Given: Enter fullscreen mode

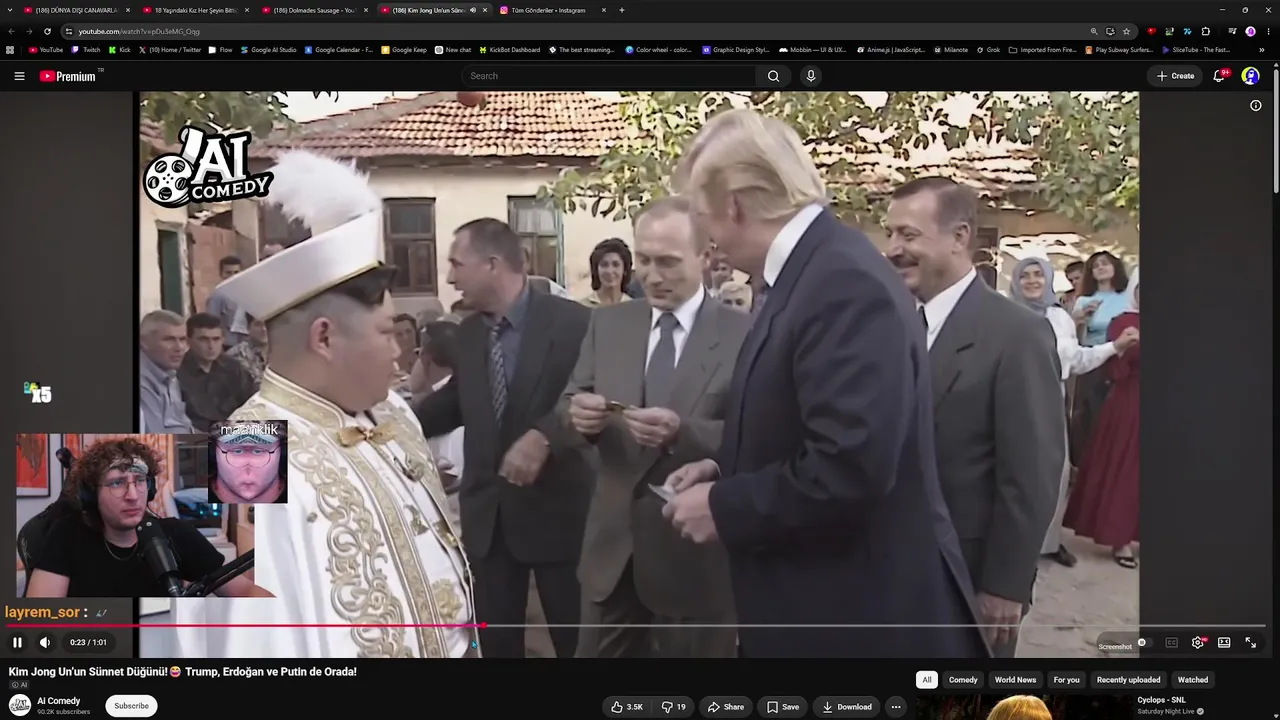Looking at the screenshot, I should point(1250,642).
